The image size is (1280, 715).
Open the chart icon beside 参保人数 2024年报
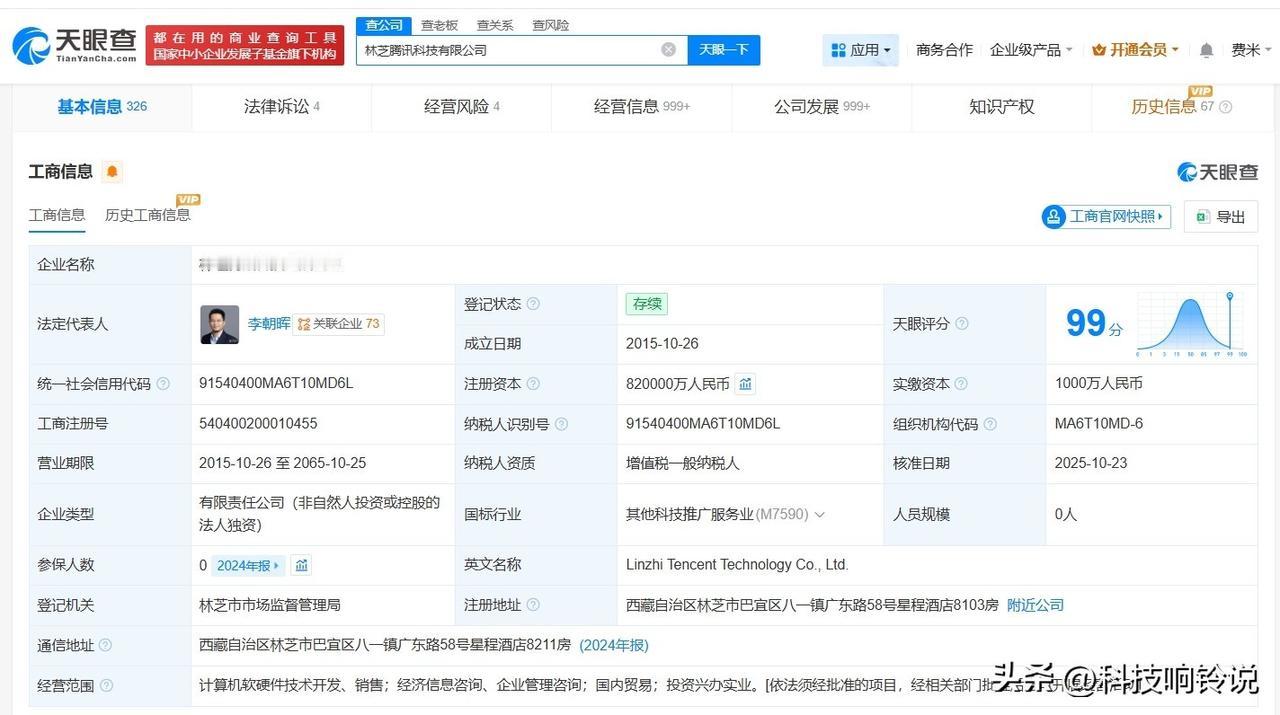coord(301,565)
